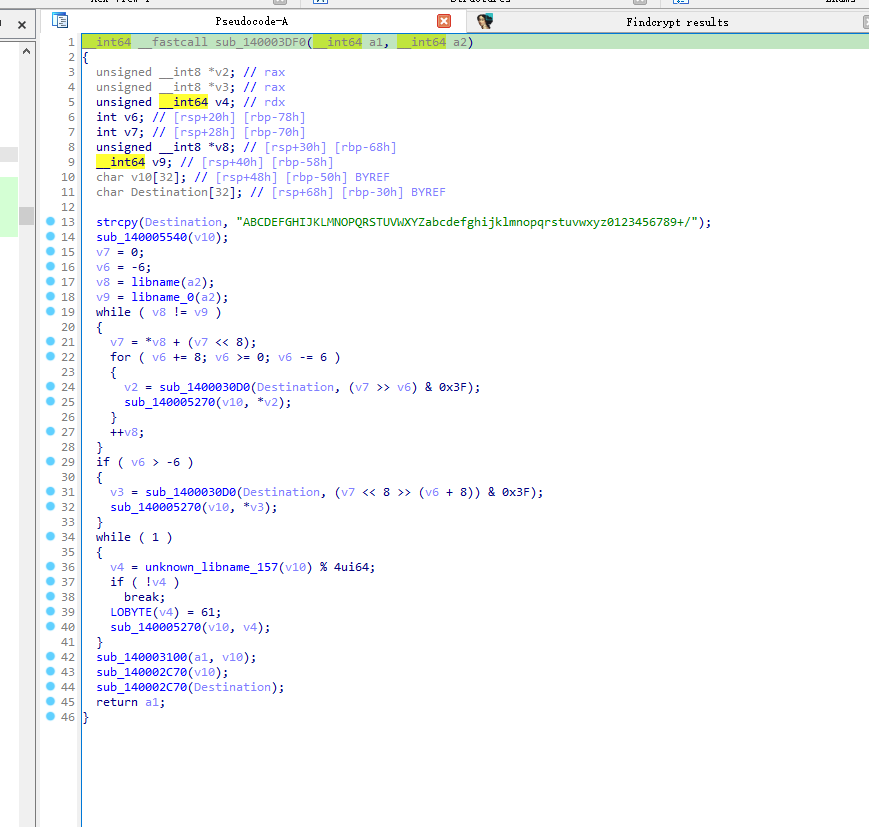Set breakpoint marker on line 42
Screen dimensions: 869x827
pos(50,657)
